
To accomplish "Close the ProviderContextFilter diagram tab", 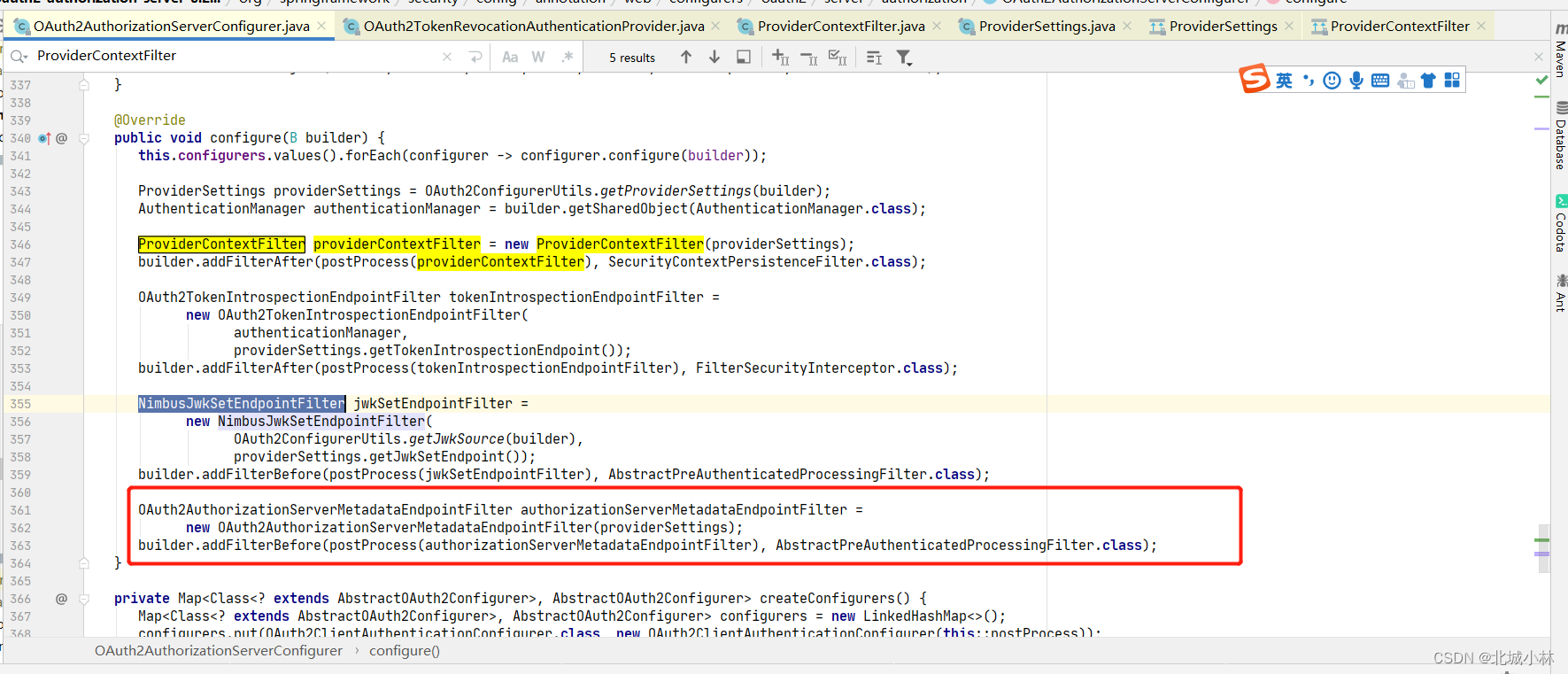I will pyautogui.click(x=1481, y=27).
